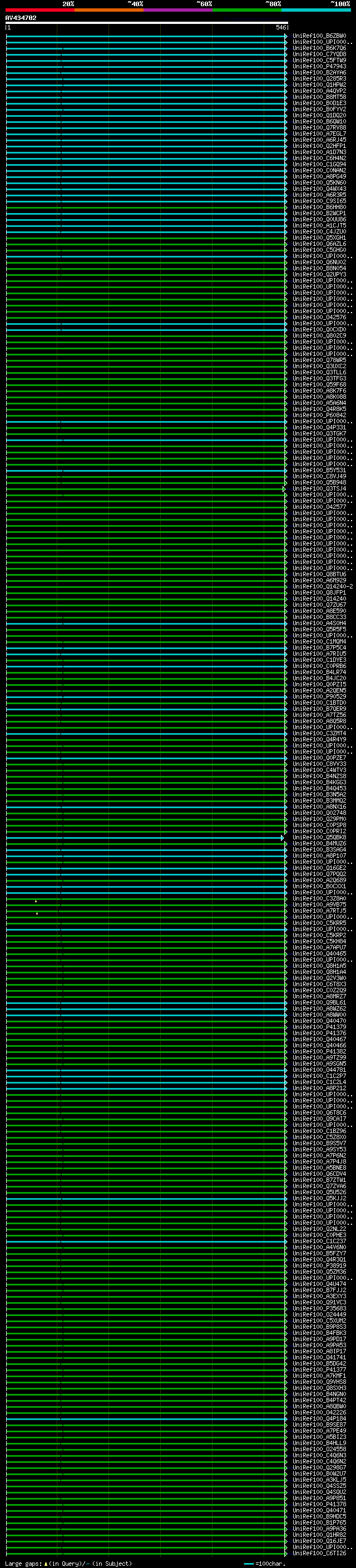Click the orange ~40% identity color segment

click(x=109, y=10)
